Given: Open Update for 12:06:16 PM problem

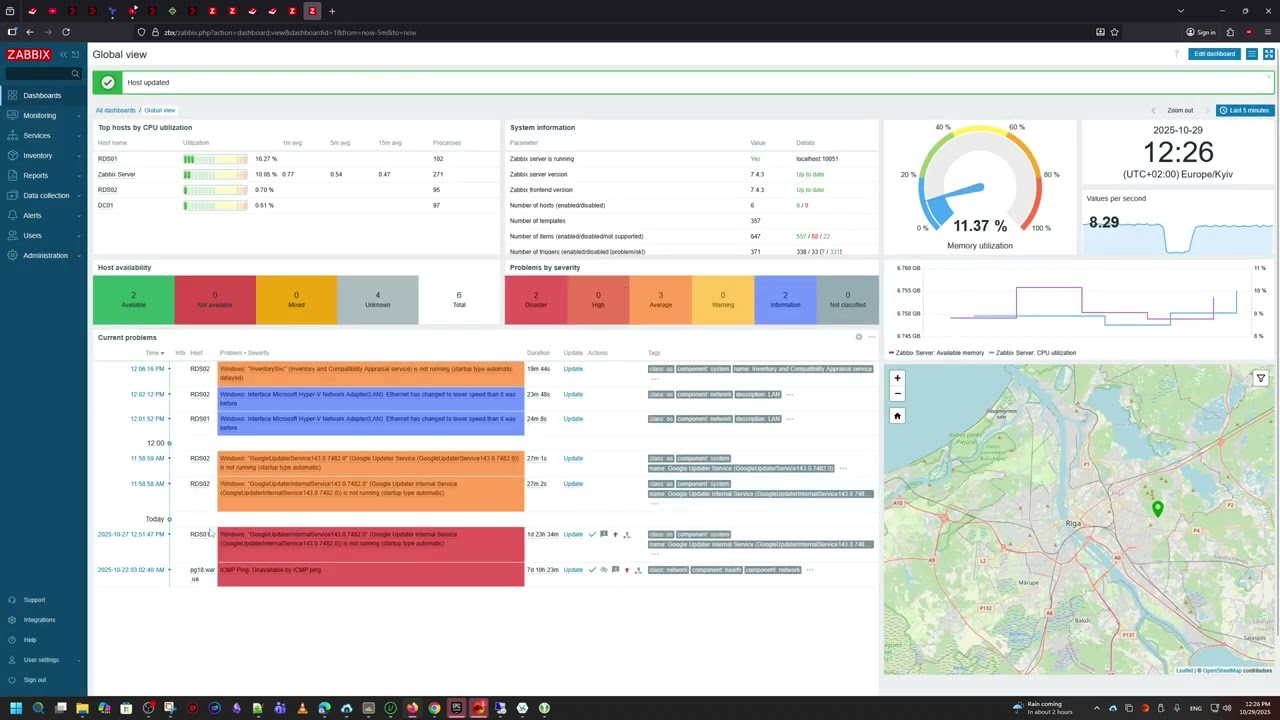Looking at the screenshot, I should 573,369.
